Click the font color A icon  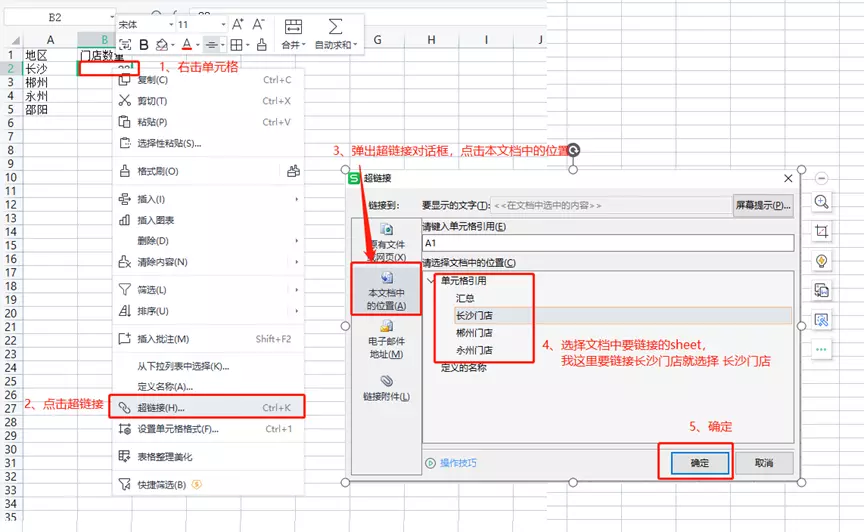[x=187, y=45]
